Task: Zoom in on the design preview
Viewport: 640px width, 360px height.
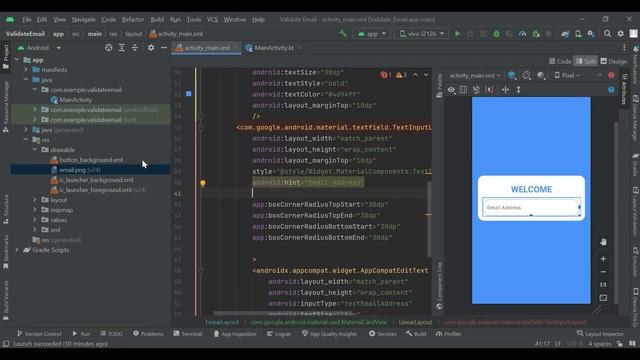Action: click(603, 259)
